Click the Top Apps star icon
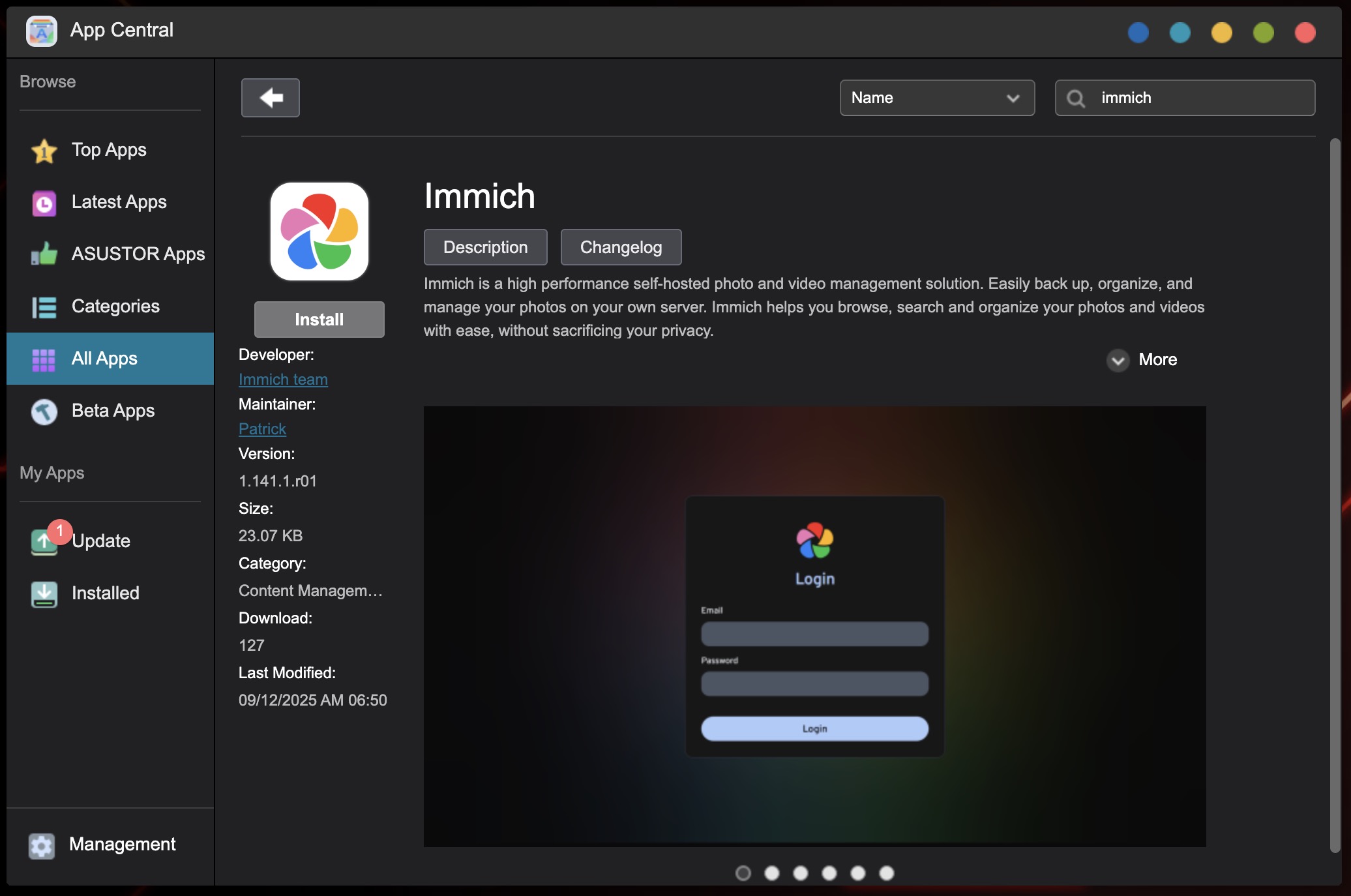Viewport: 1351px width, 896px height. [x=44, y=151]
